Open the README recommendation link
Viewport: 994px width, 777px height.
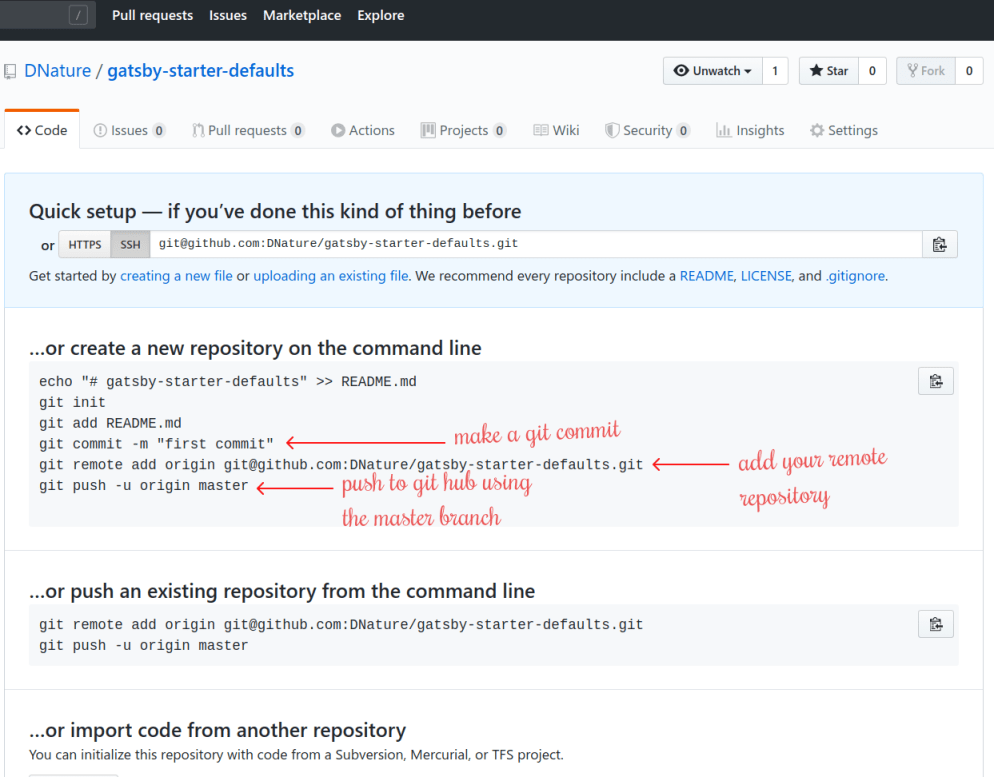(707, 275)
